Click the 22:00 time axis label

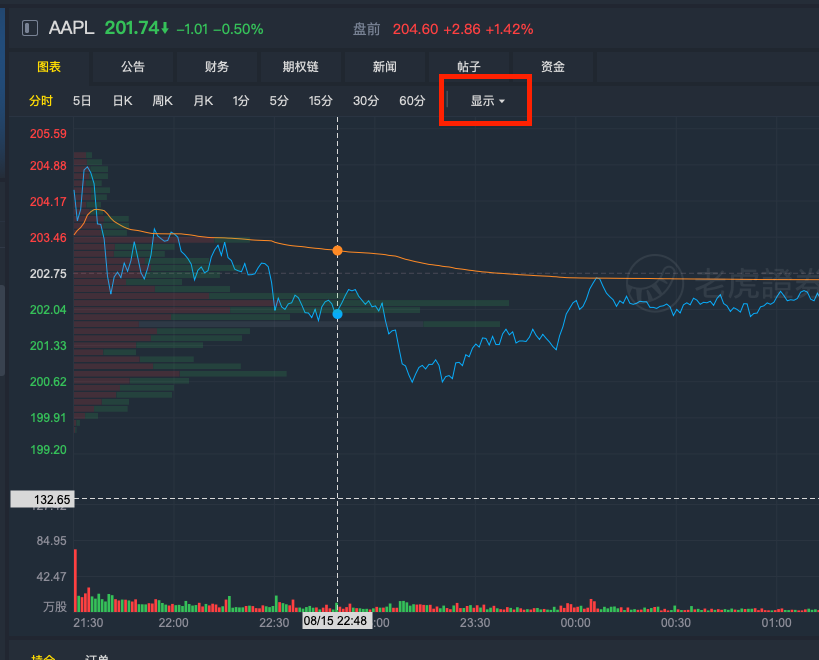point(173,623)
